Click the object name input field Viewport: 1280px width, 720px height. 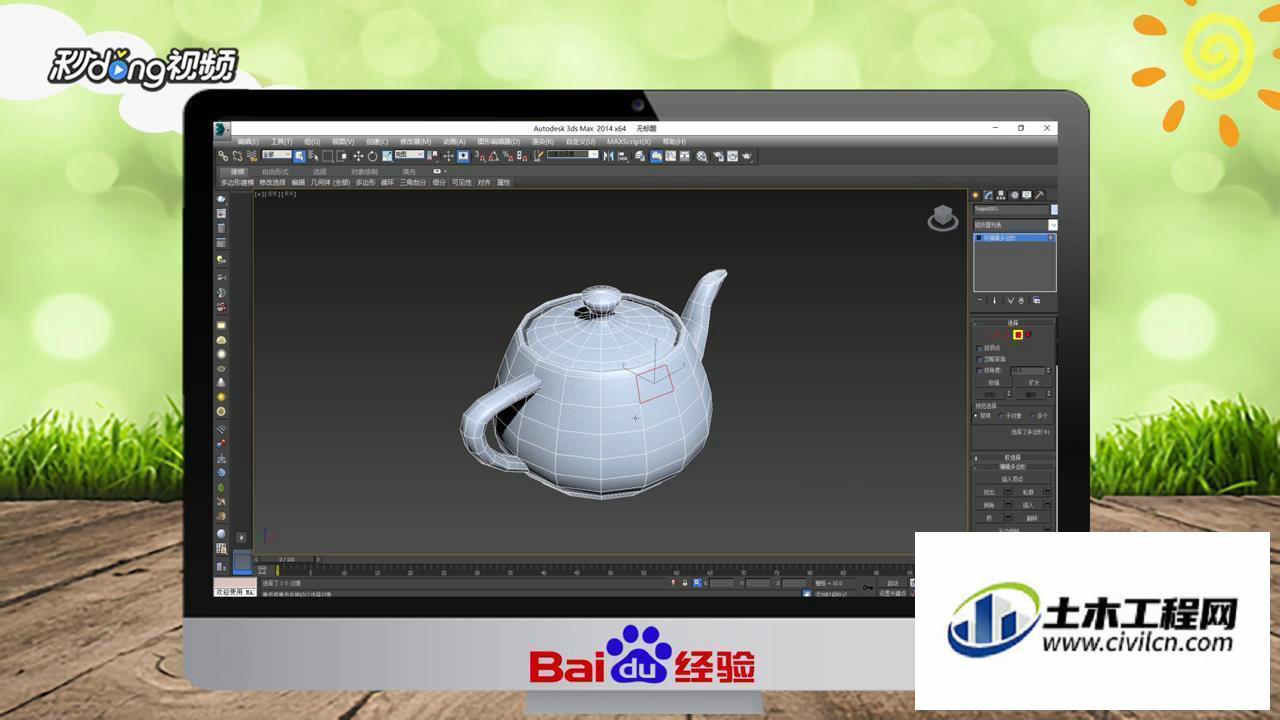point(1011,208)
